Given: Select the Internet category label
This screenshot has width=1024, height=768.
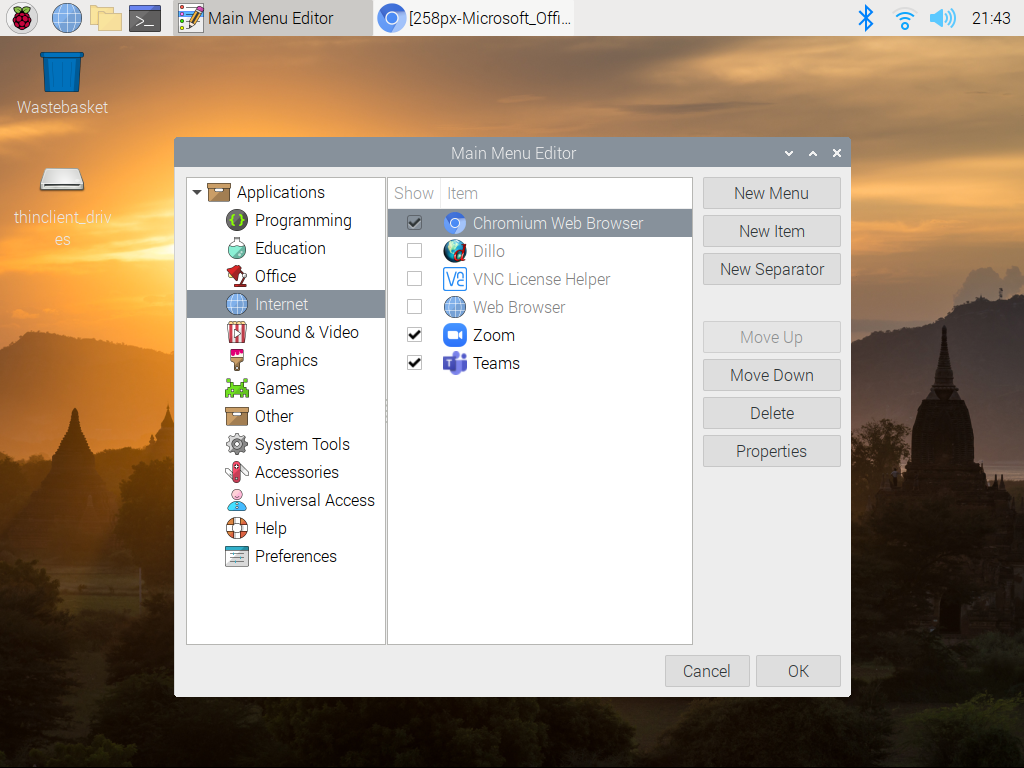Looking at the screenshot, I should pos(281,304).
